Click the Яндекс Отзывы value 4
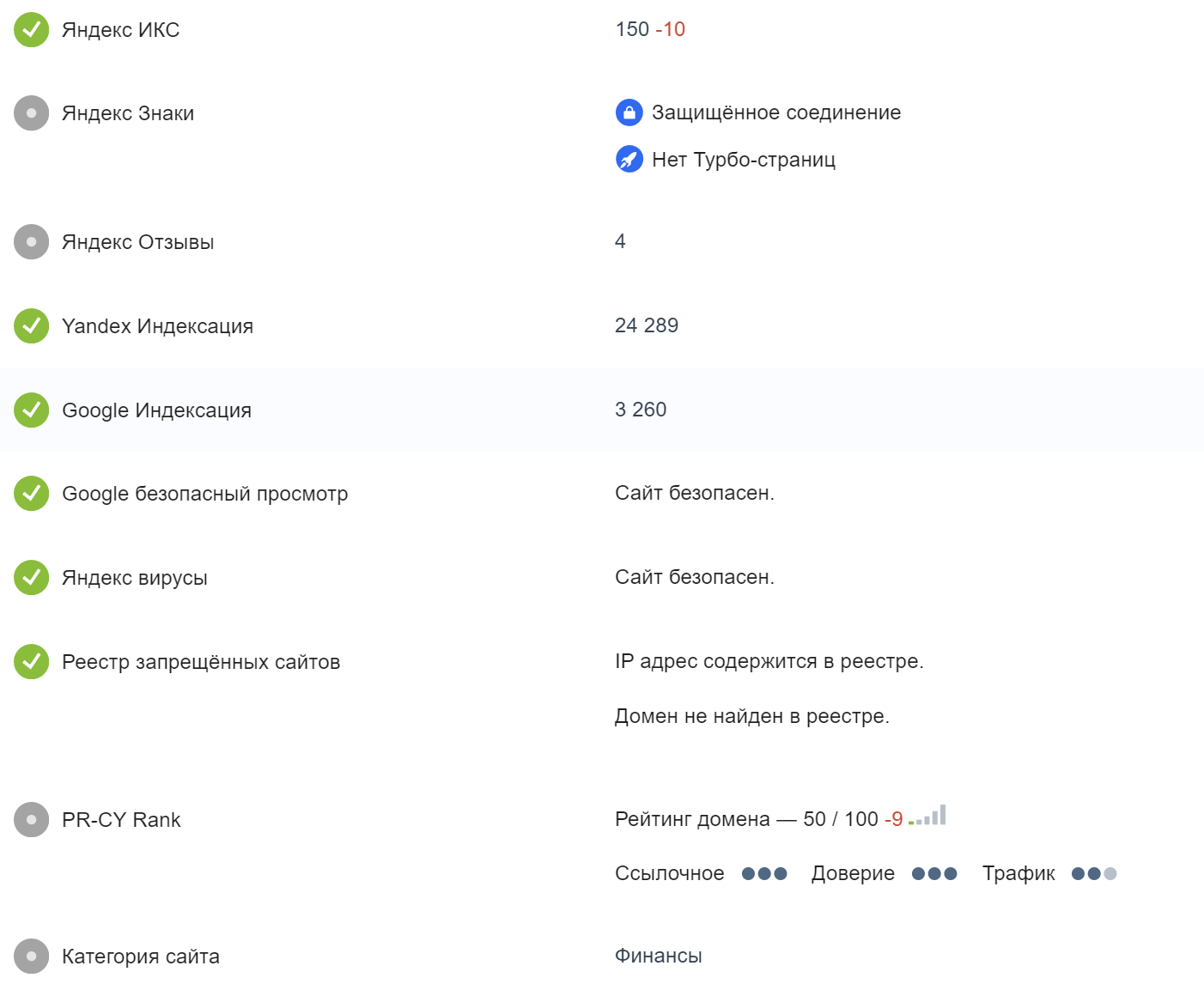 620,241
